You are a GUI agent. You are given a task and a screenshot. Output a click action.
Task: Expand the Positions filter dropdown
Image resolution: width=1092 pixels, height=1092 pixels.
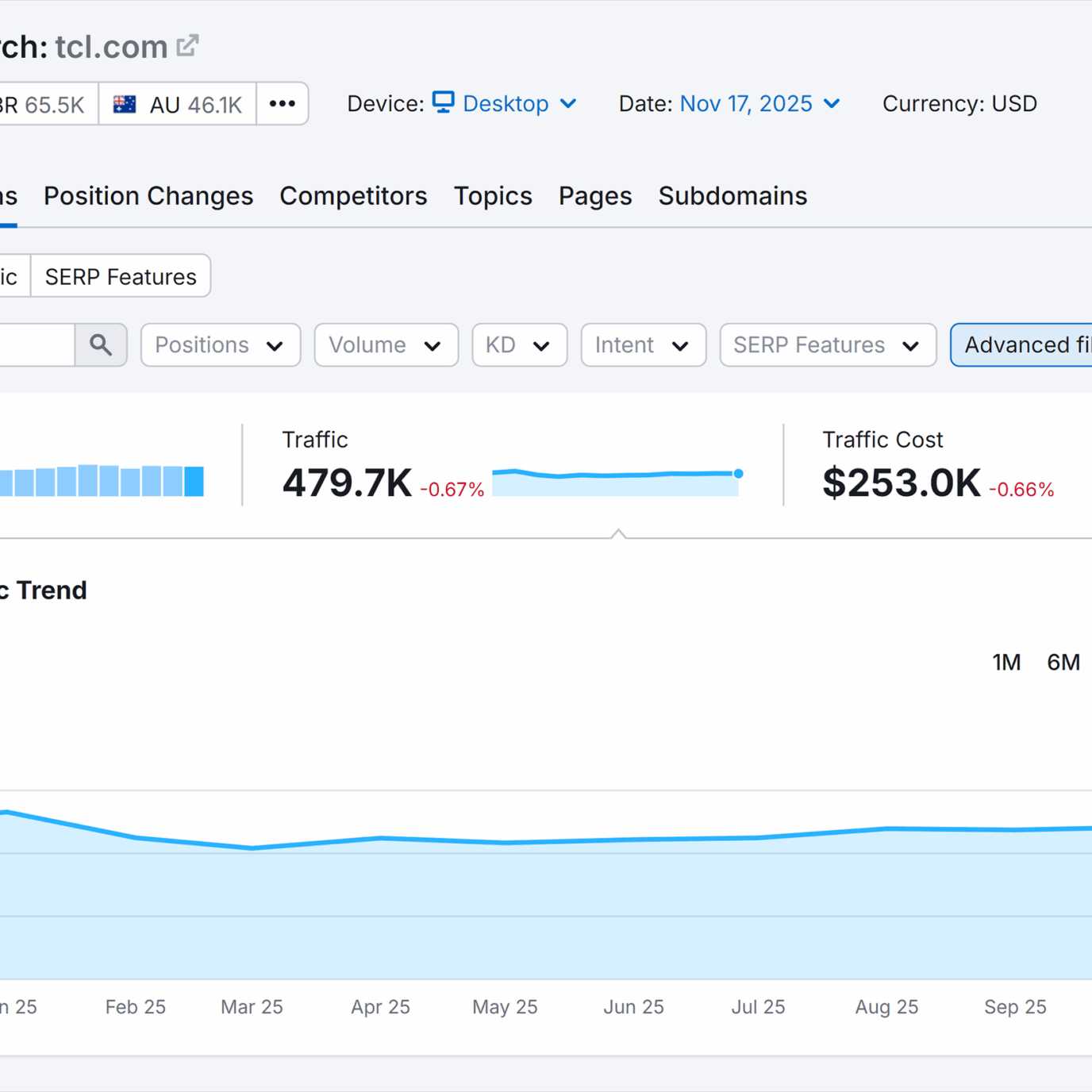220,345
